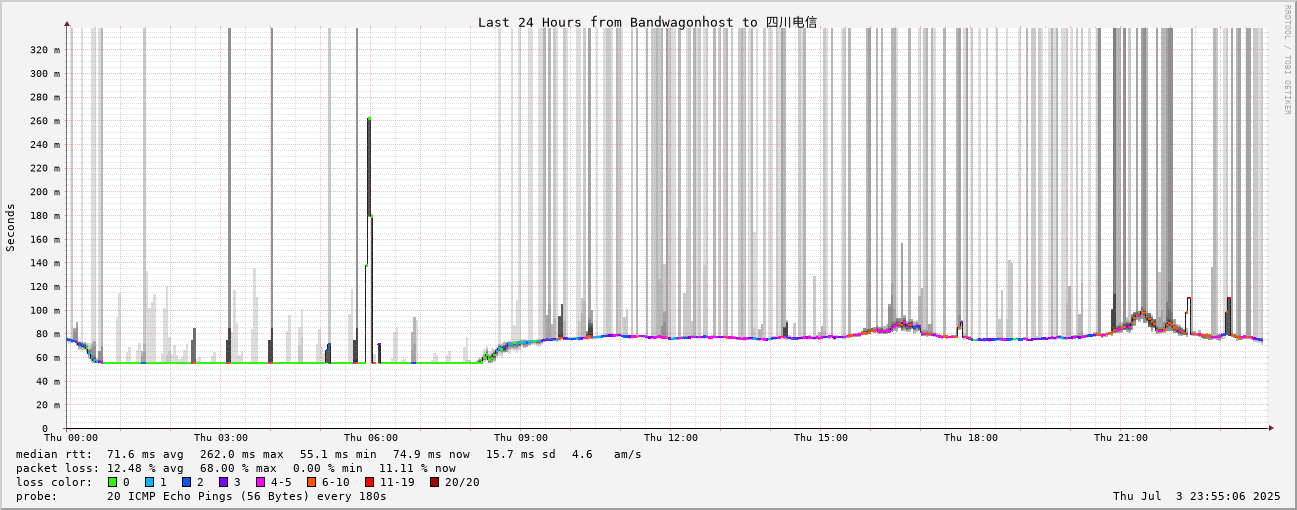This screenshot has height=510, width=1297.
Task: Click the '200 m' y-axis tick label
Action: coord(44,192)
